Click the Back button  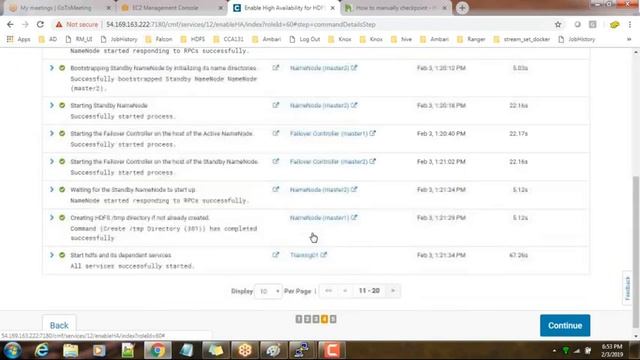coord(59,325)
